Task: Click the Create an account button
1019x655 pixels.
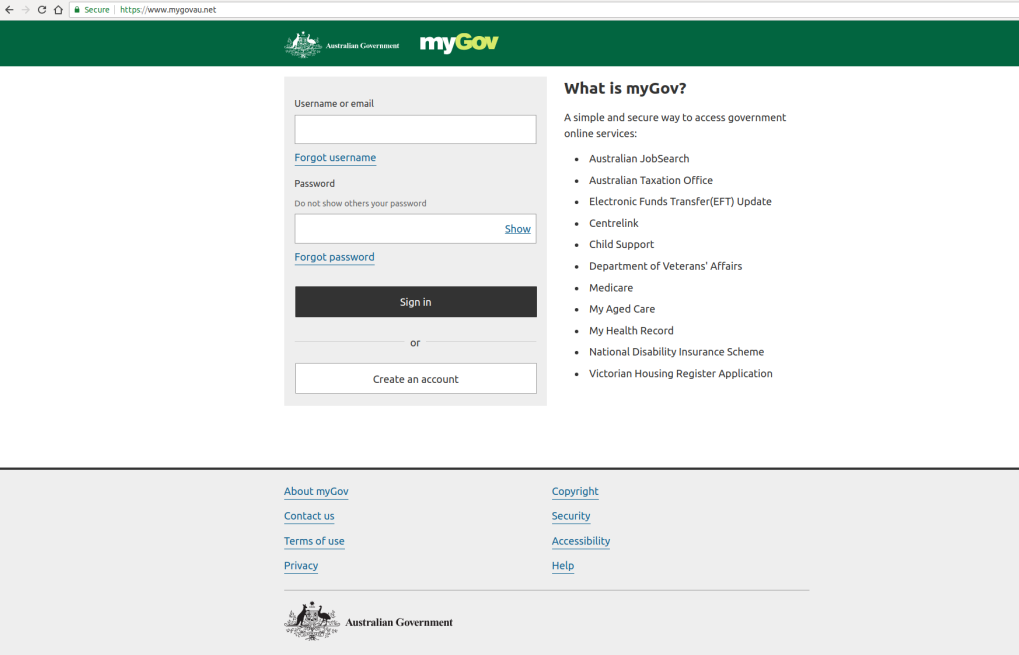Action: pyautogui.click(x=415, y=379)
